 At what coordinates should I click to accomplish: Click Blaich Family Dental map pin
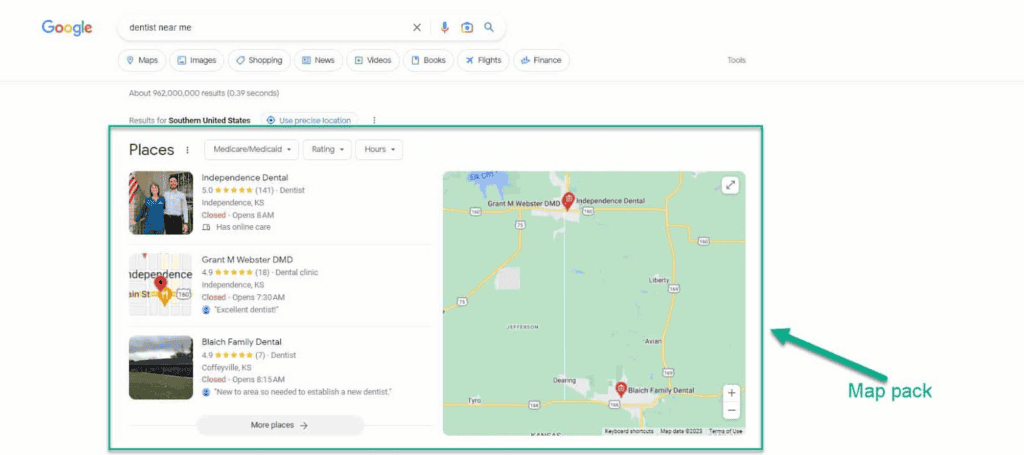(620, 388)
